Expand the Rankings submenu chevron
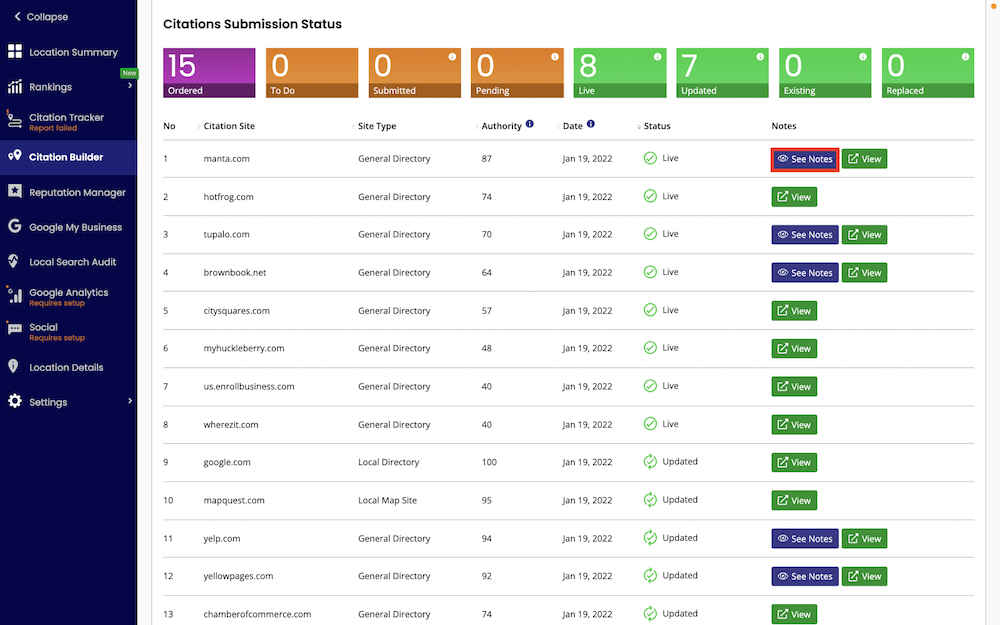1000x625 pixels. click(x=128, y=86)
